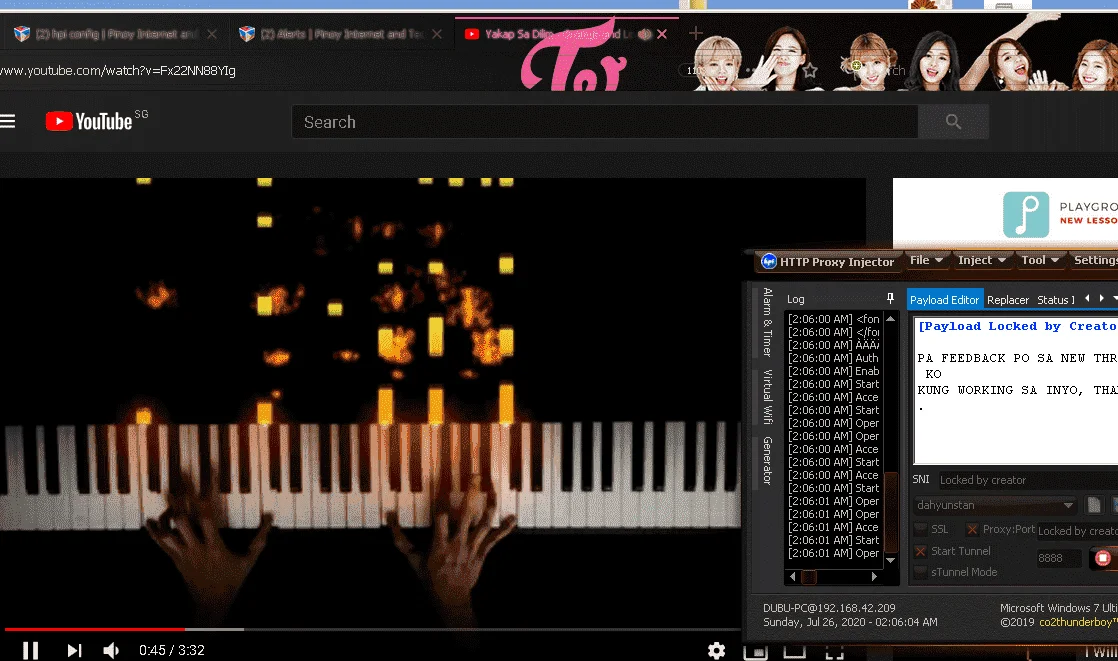The height and width of the screenshot is (661, 1118).
Task: Enable sTunnel Mode checkbox
Action: pyautogui.click(x=920, y=572)
